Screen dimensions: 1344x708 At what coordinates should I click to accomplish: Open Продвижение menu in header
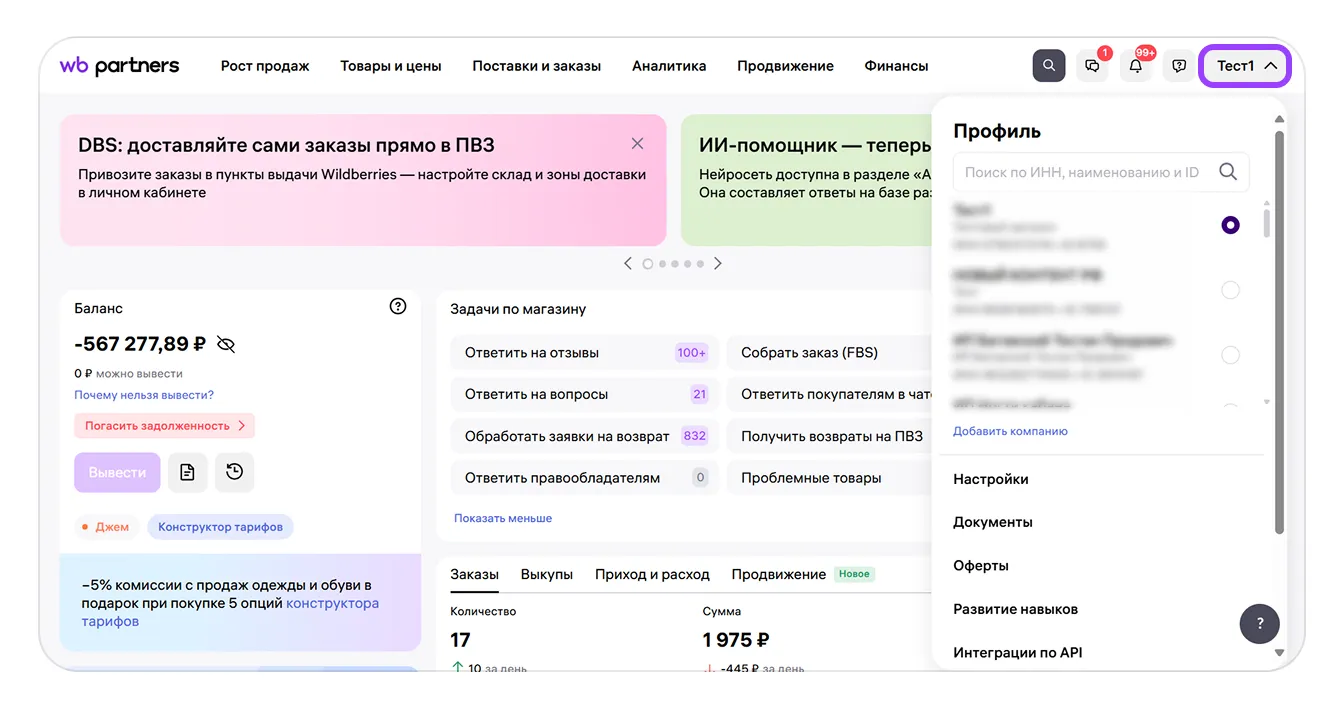click(785, 66)
